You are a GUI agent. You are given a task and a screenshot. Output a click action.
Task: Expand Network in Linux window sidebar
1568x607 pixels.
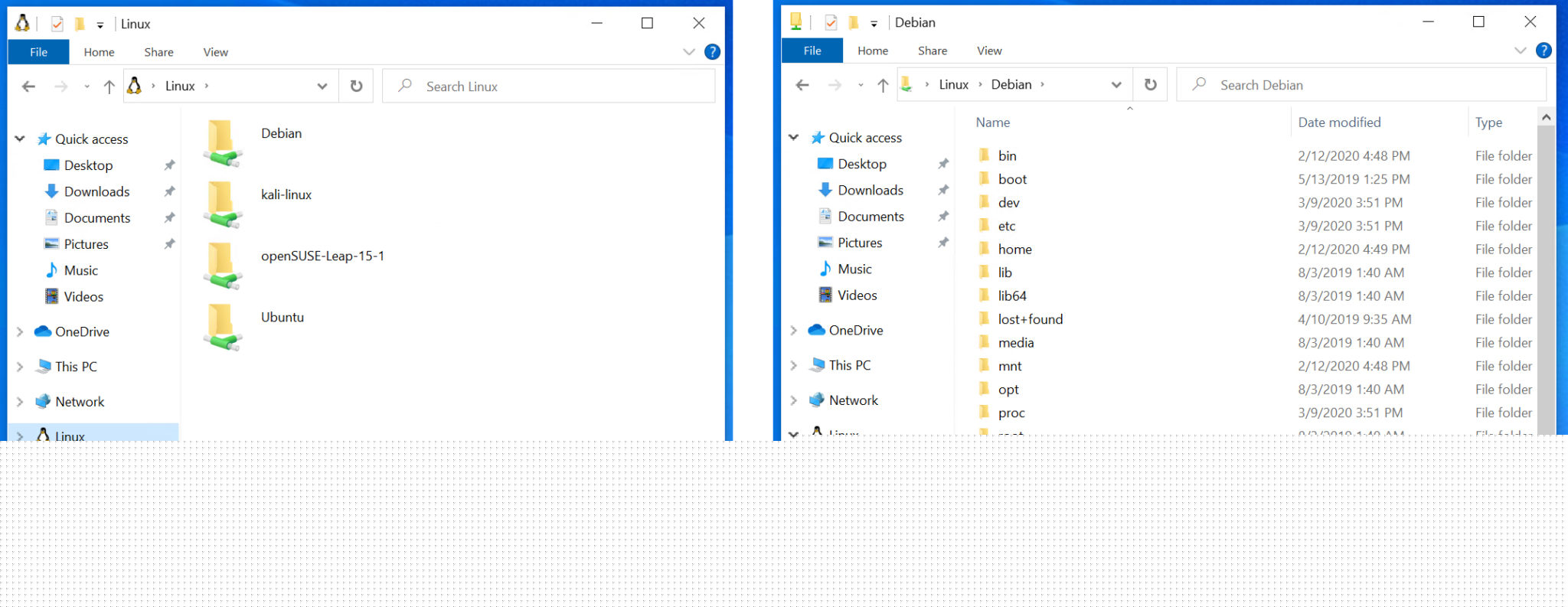pyautogui.click(x=20, y=402)
